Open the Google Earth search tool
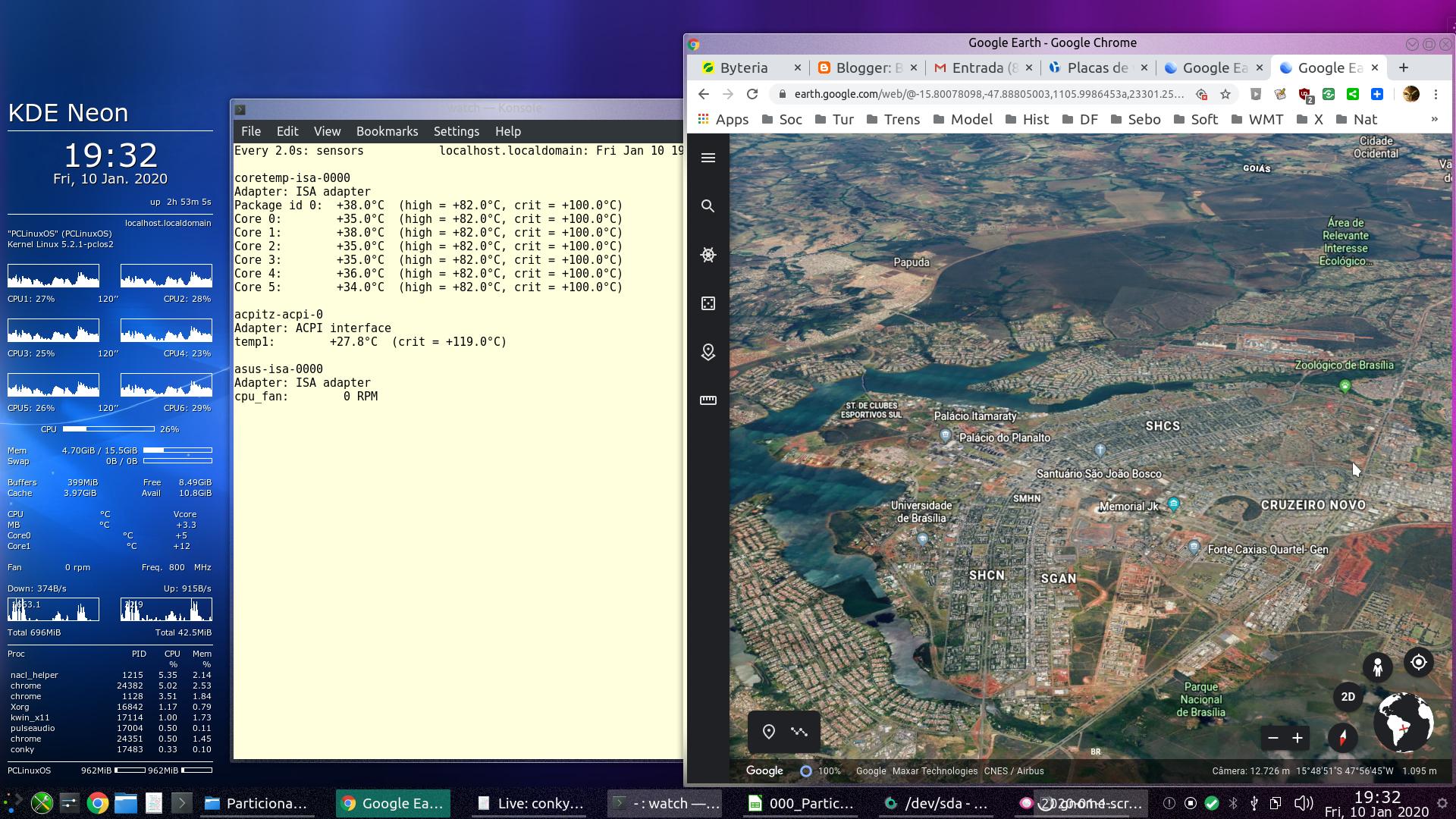The height and width of the screenshot is (819, 1456). pyautogui.click(x=708, y=206)
